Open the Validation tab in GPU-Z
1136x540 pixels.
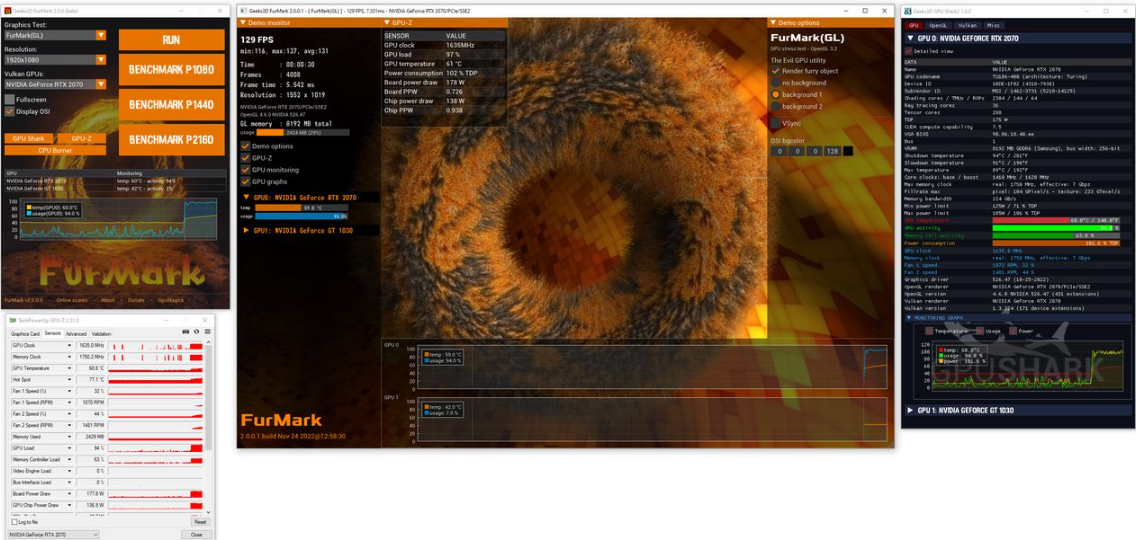pyautogui.click(x=101, y=333)
